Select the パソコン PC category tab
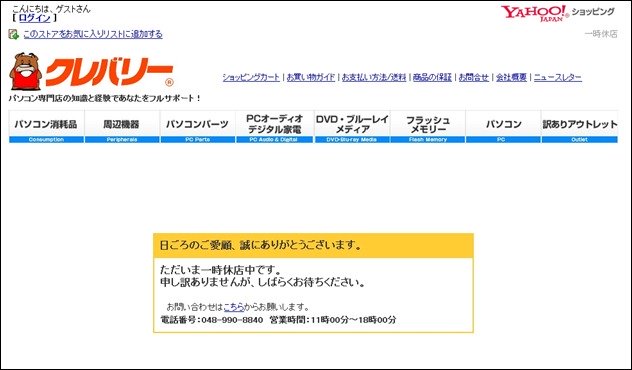The height and width of the screenshot is (370, 632). [x=503, y=127]
